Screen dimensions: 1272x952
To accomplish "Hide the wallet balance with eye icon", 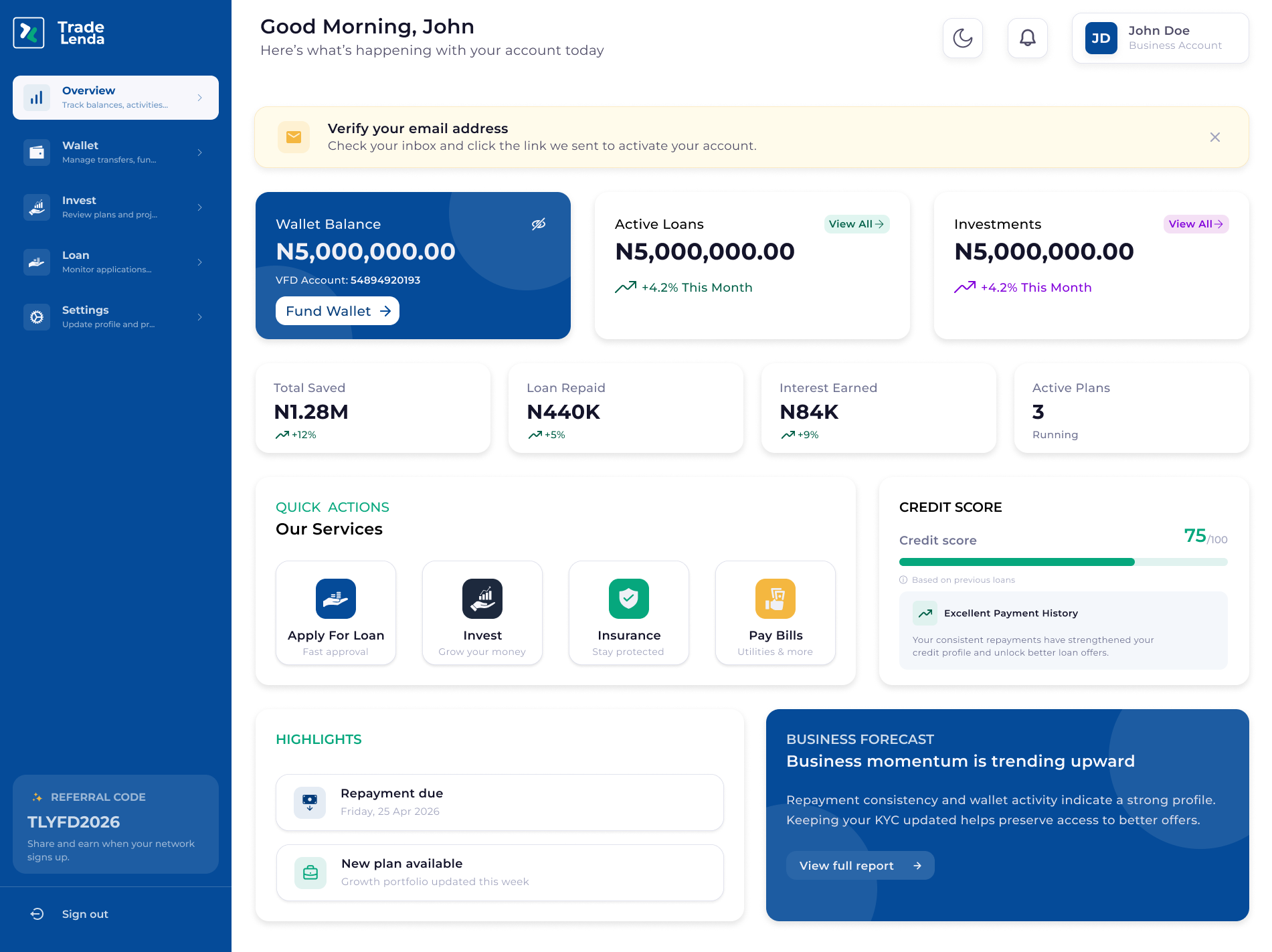I will pos(539,224).
